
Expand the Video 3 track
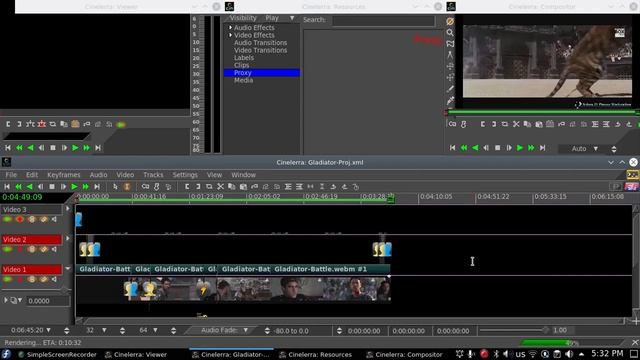(x=68, y=209)
